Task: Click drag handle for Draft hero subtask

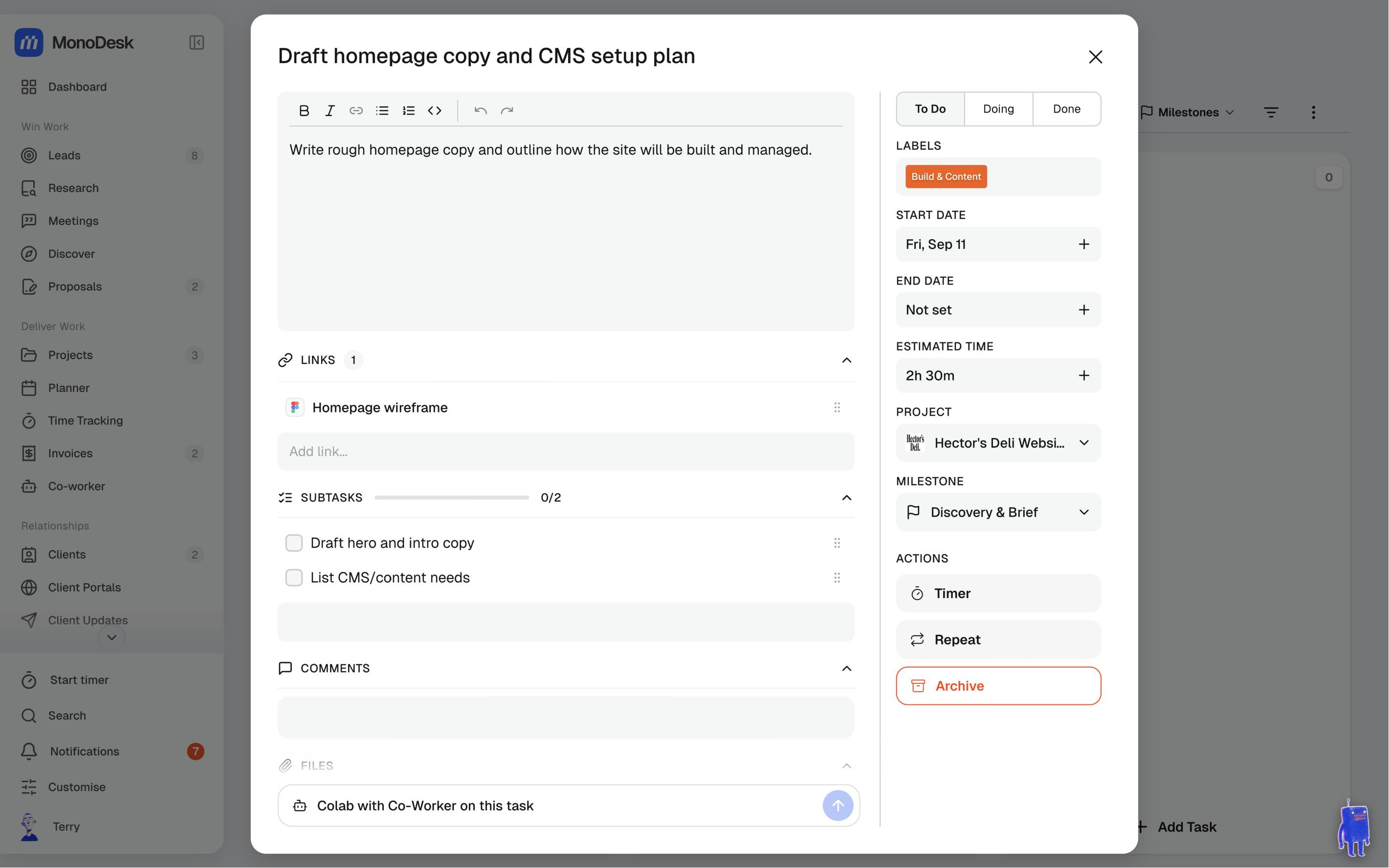Action: tap(837, 543)
